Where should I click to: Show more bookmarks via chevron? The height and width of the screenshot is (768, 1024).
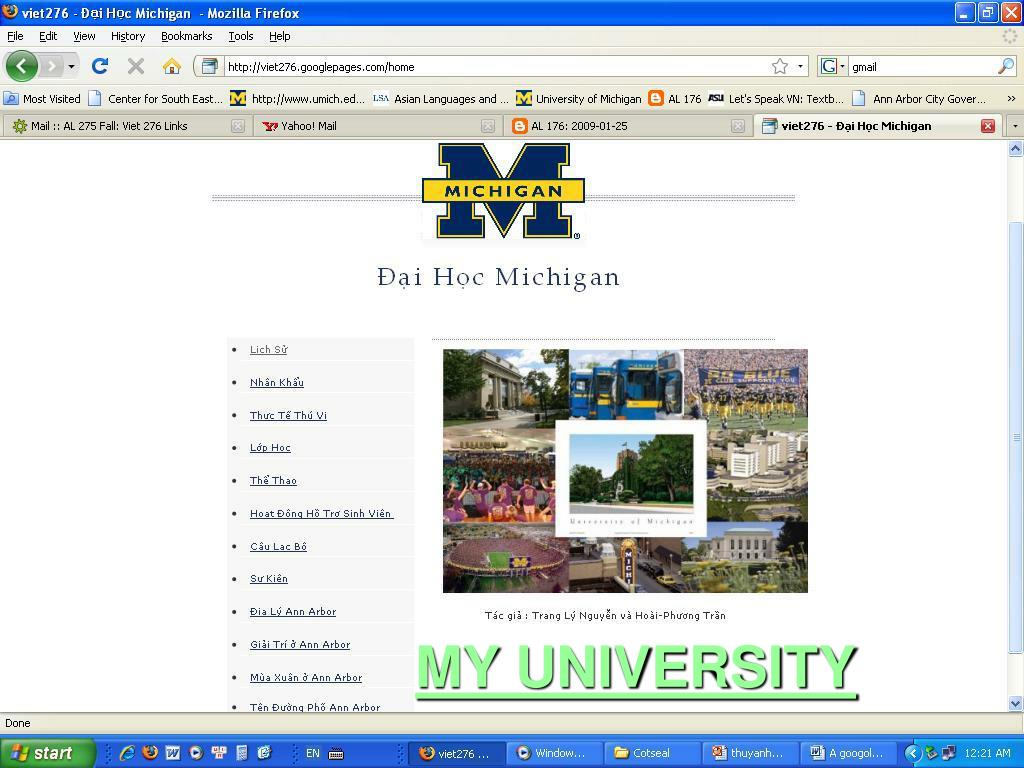(1011, 99)
